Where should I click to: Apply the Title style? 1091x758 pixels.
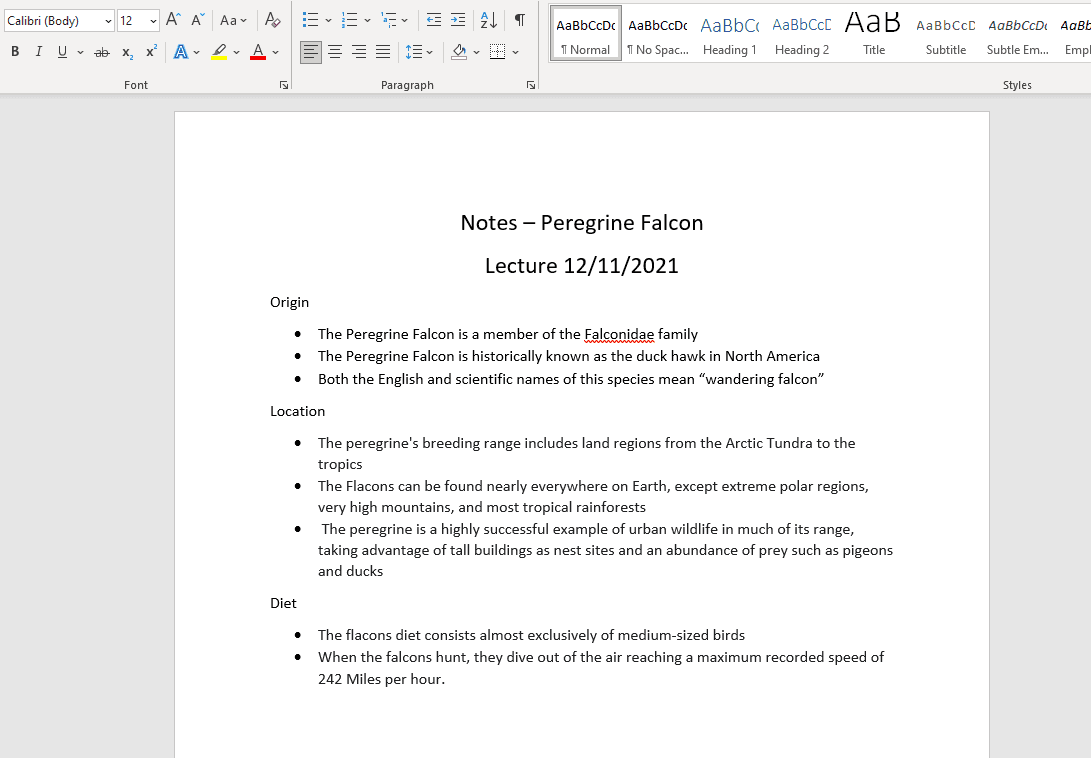coord(873,33)
